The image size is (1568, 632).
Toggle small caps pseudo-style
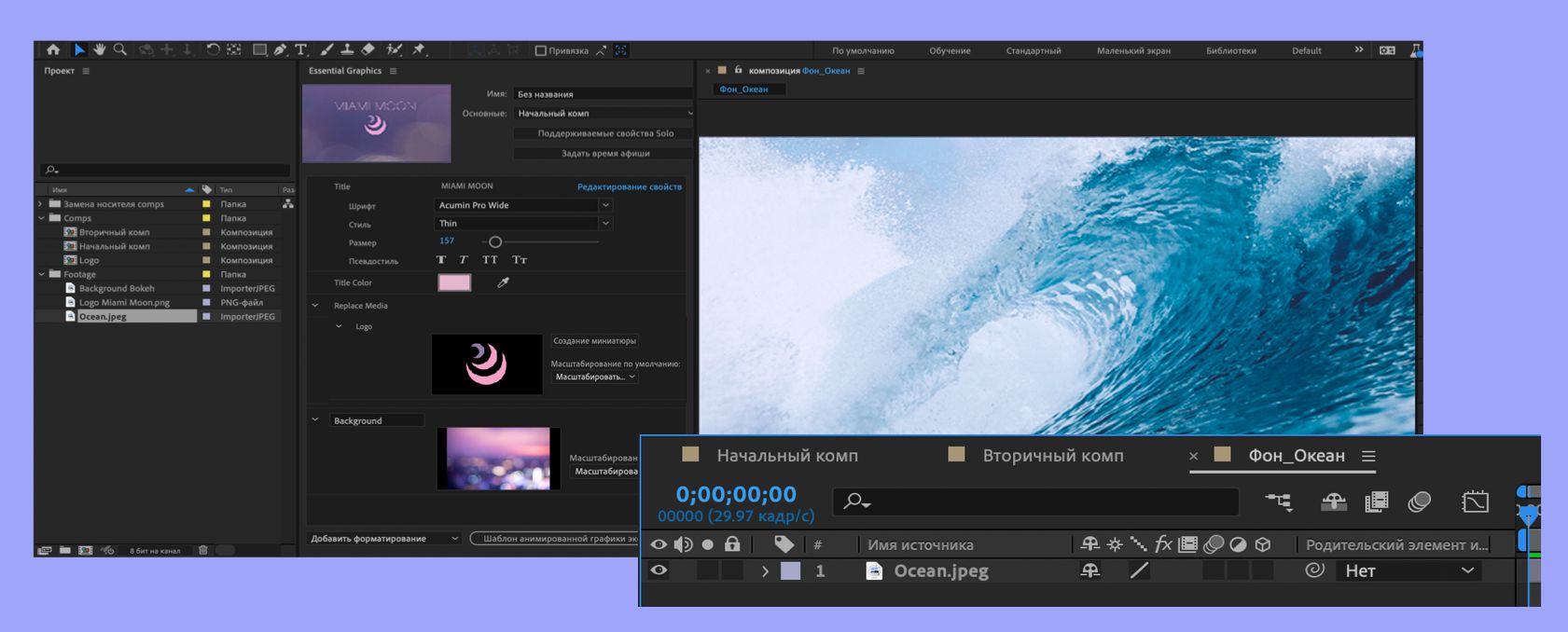tap(520, 260)
